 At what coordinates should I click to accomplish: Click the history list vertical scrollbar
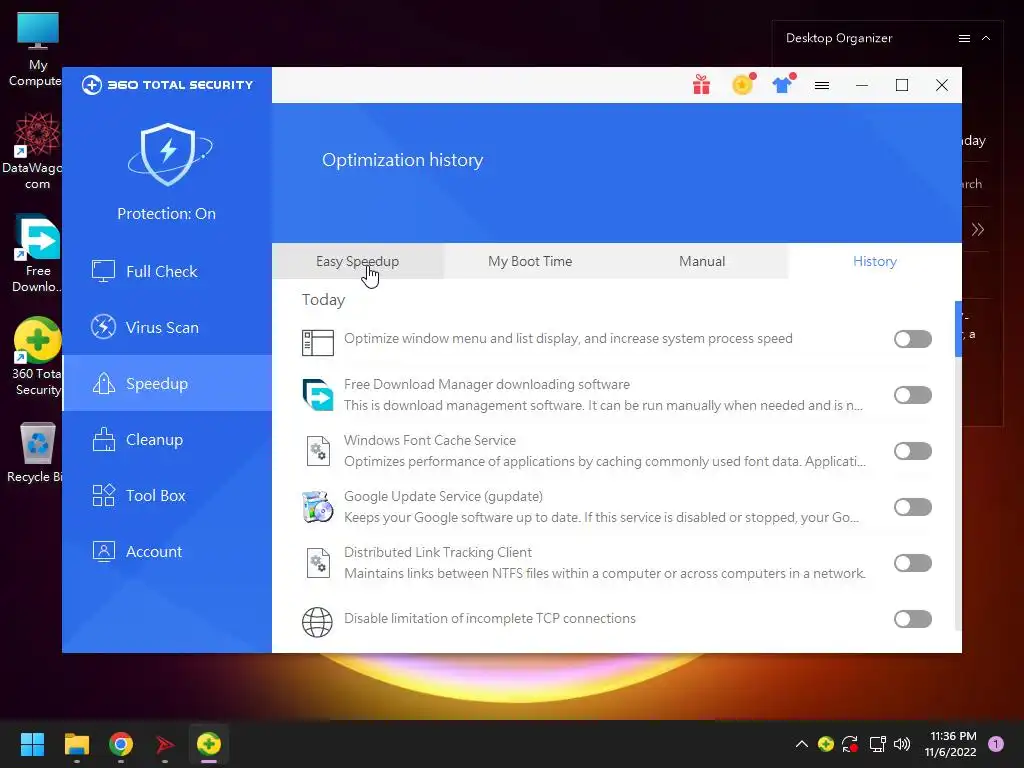(958, 329)
